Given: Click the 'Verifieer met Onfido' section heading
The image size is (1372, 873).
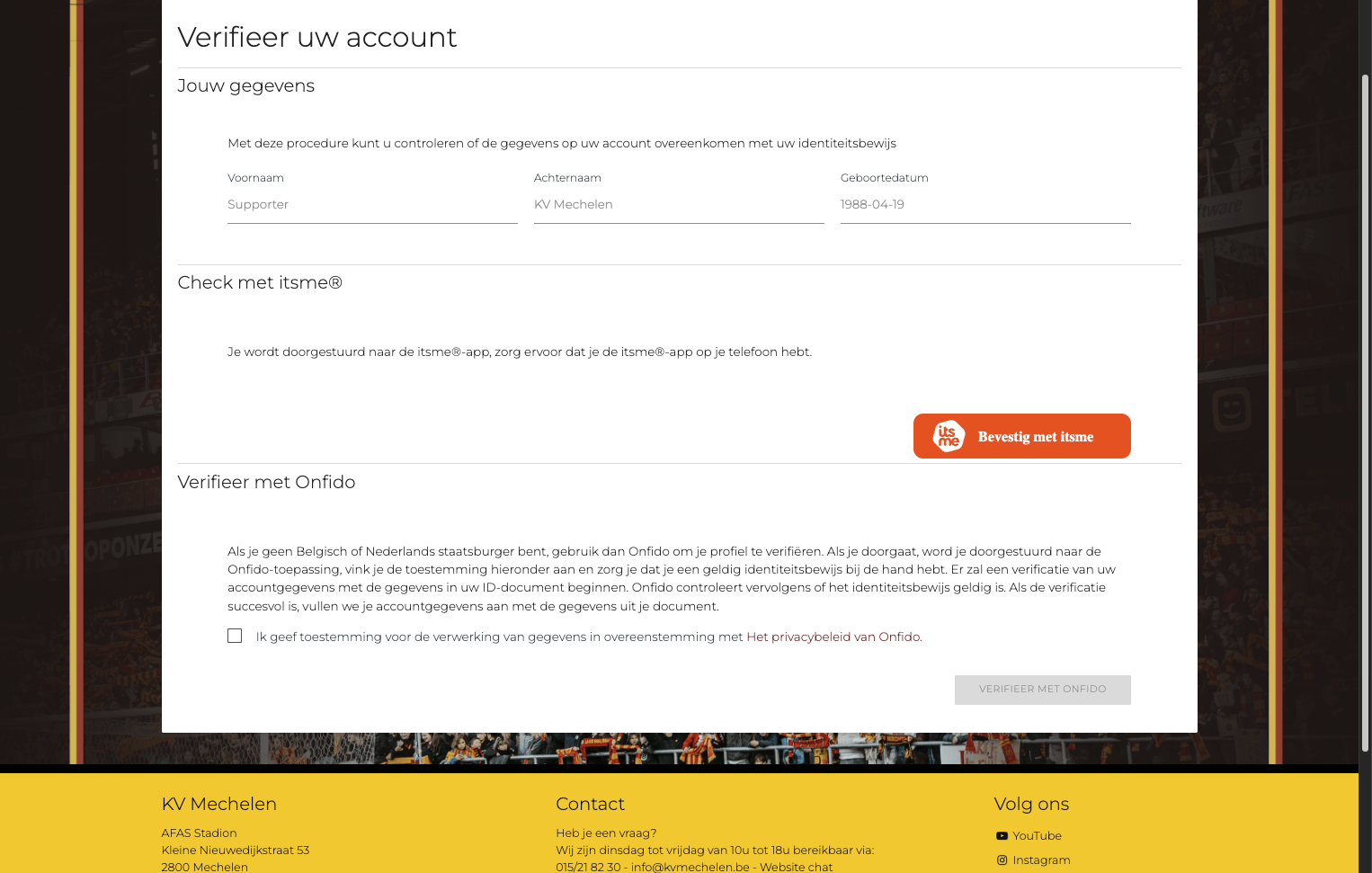Looking at the screenshot, I should click(x=266, y=482).
